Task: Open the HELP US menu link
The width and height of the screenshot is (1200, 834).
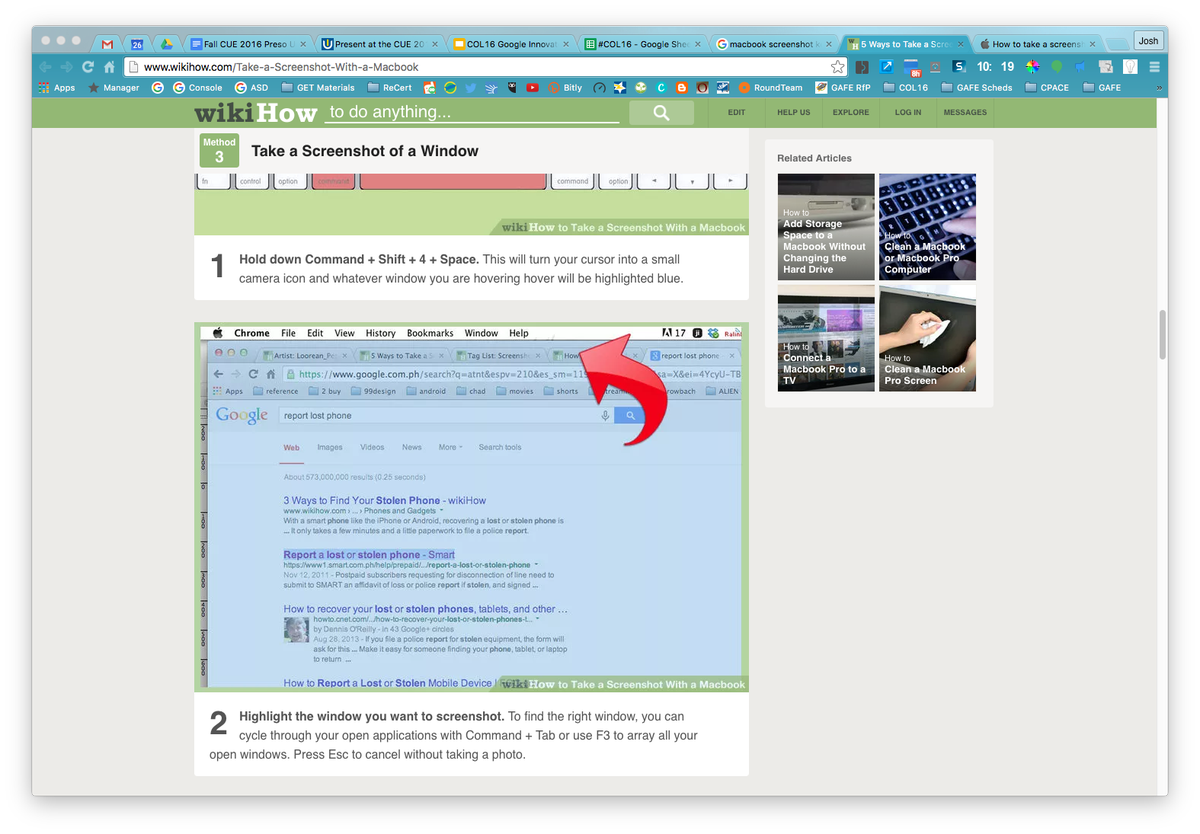Action: (794, 113)
